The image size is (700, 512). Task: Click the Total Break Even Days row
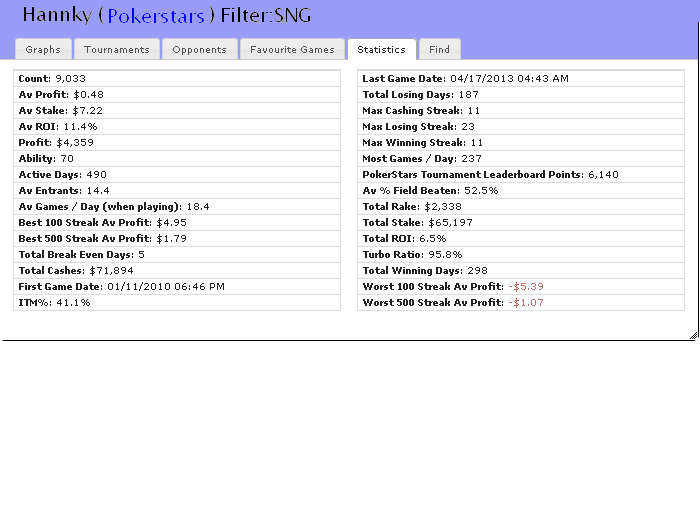coord(177,255)
